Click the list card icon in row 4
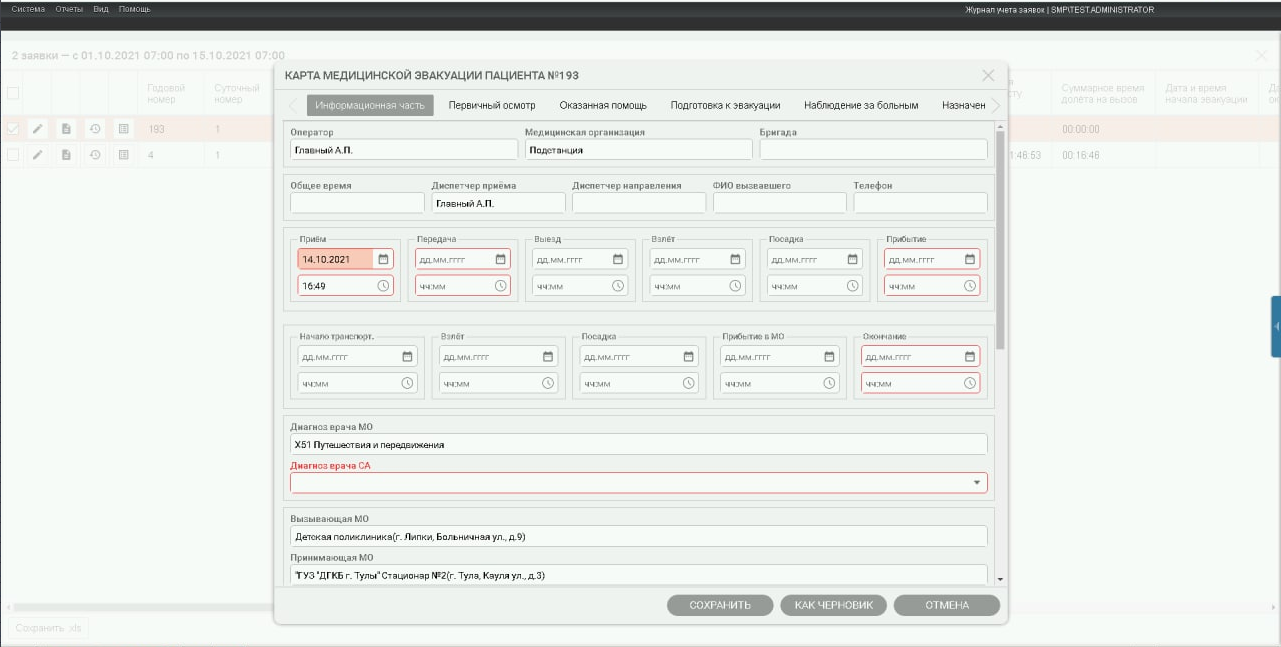Screen dimensions: 1281x647 pos(123,155)
